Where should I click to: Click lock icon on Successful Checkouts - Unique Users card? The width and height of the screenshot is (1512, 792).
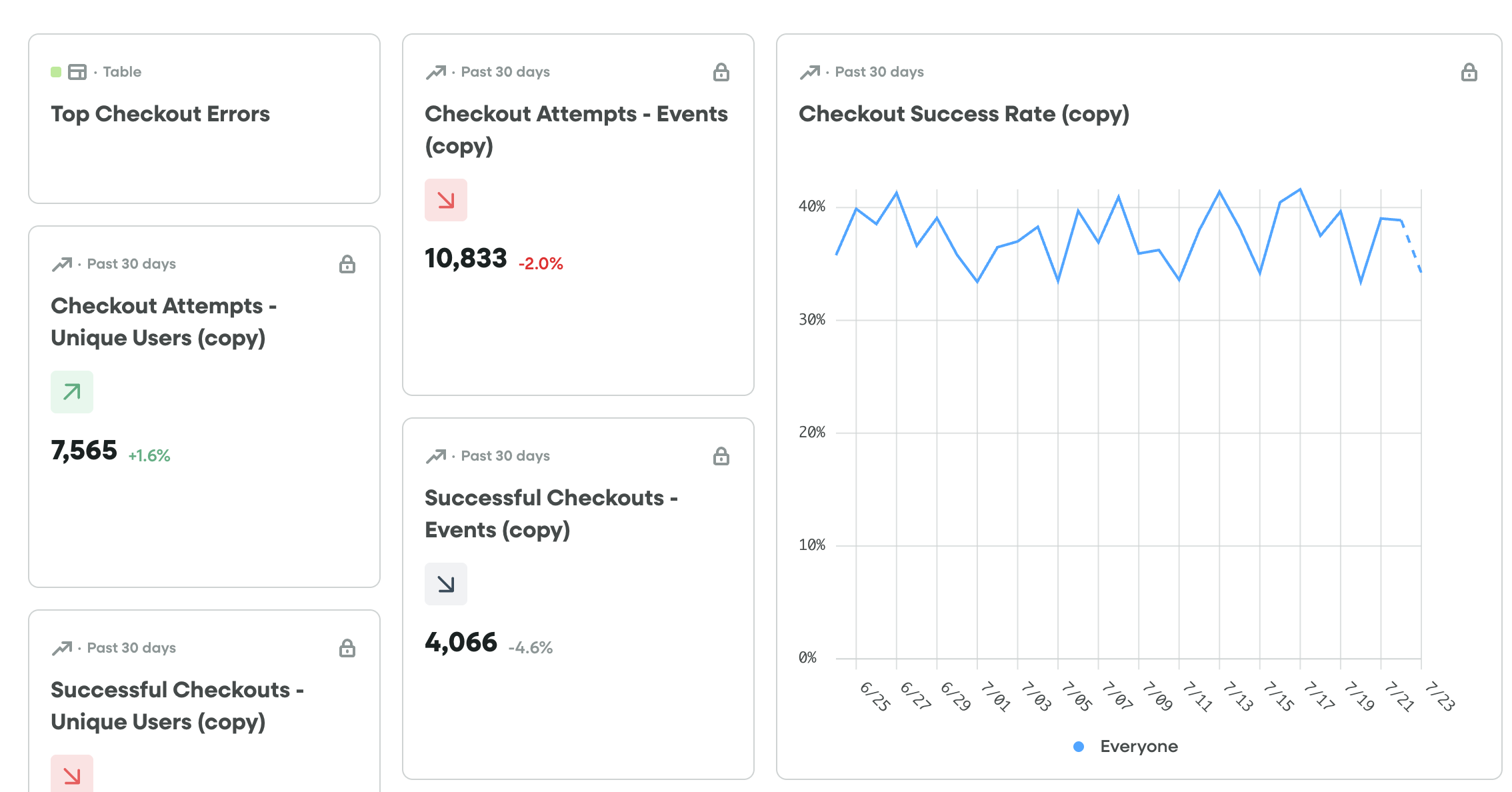point(347,648)
